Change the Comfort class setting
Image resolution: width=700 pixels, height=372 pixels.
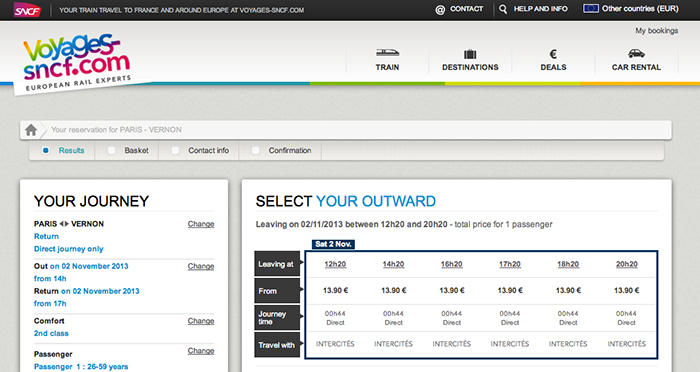point(200,321)
